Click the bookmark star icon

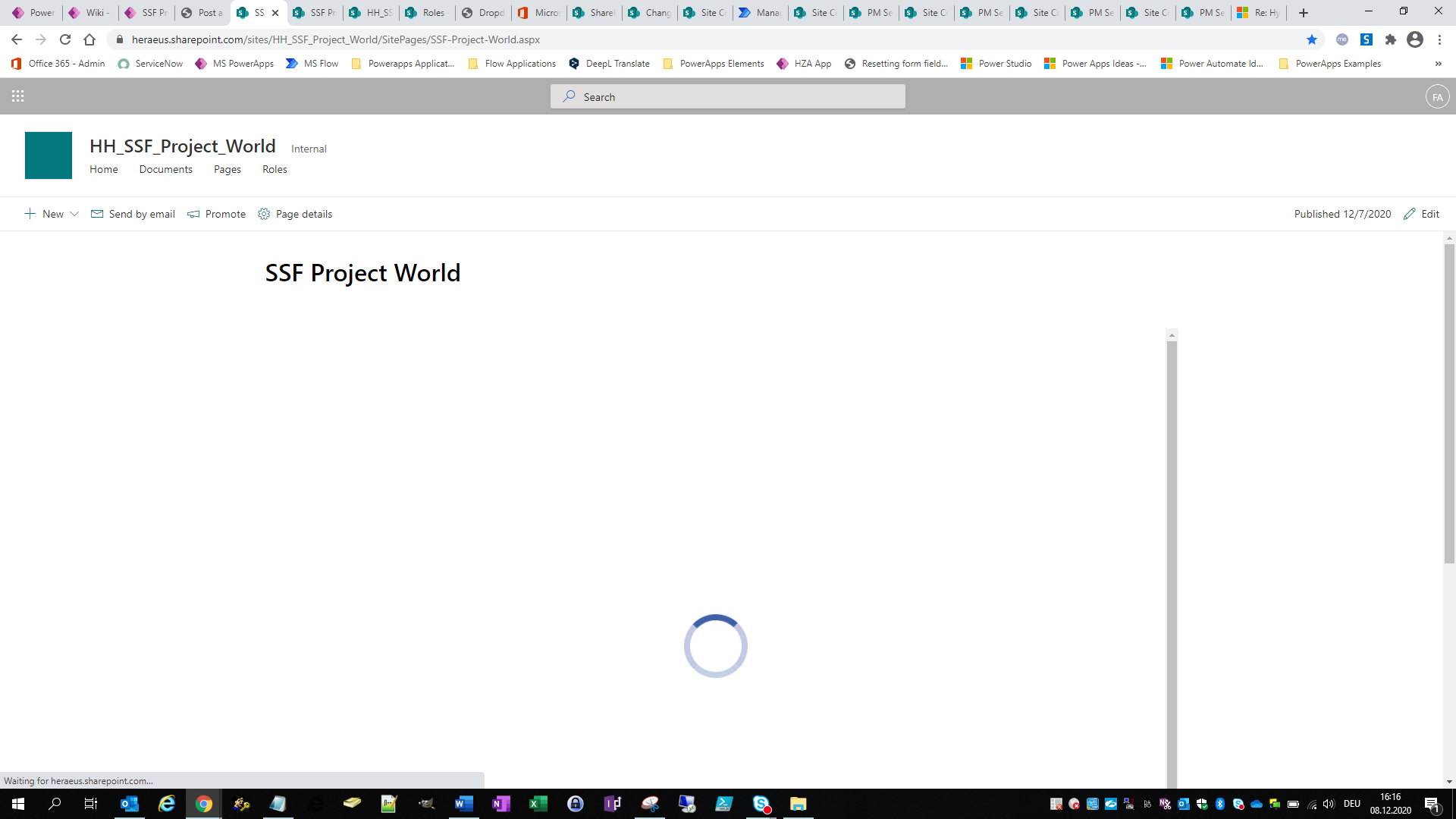click(x=1312, y=39)
